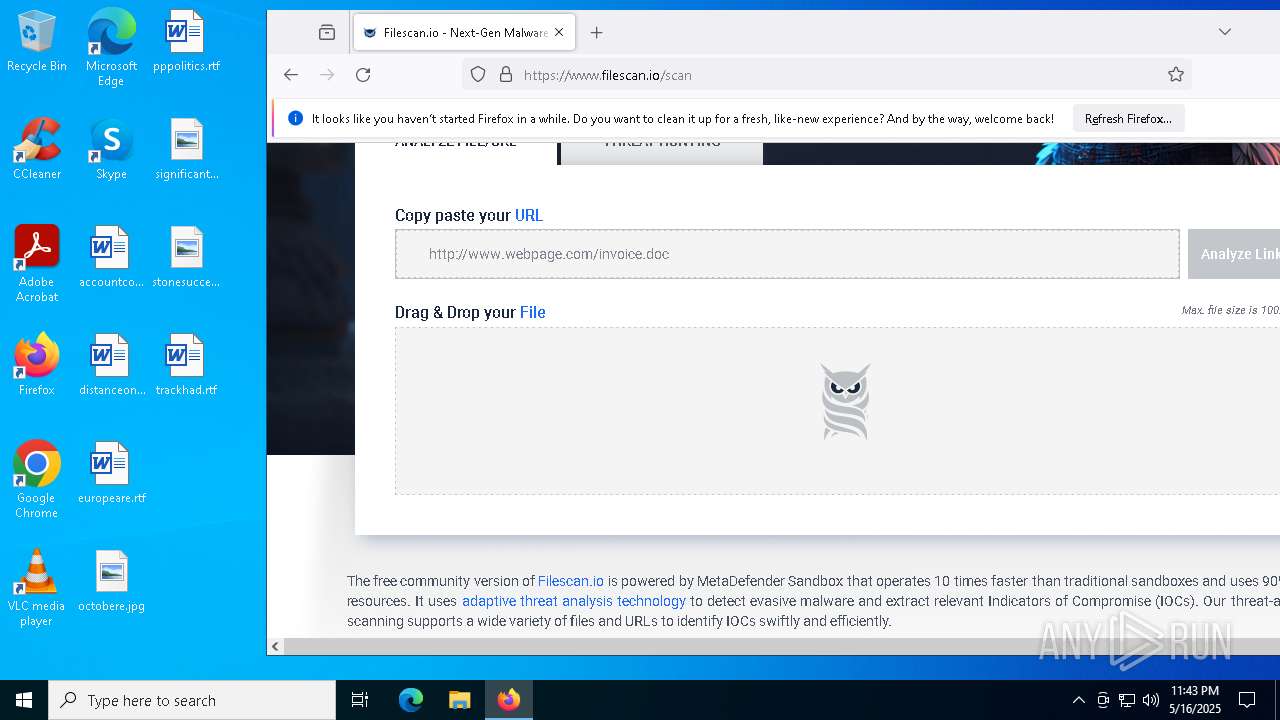Select stonesucce... image file
Viewport: 1280px width, 720px height.
(186, 258)
